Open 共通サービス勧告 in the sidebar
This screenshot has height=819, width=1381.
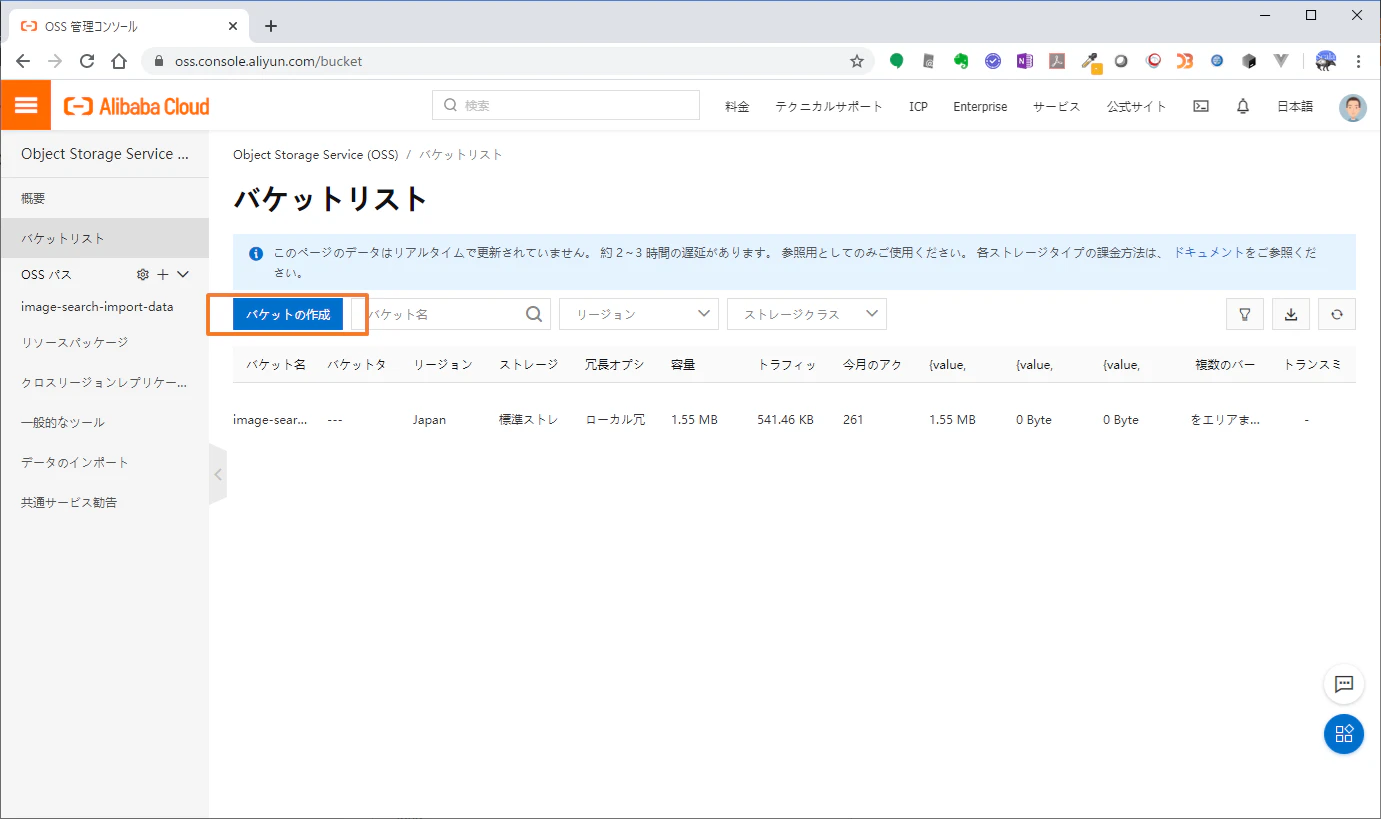click(x=104, y=503)
